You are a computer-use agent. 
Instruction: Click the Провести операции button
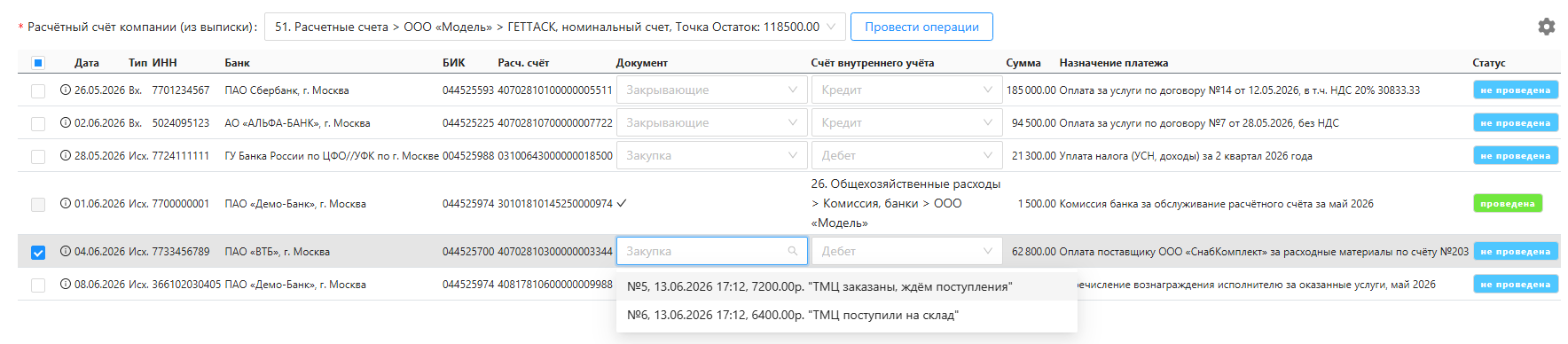(921, 27)
